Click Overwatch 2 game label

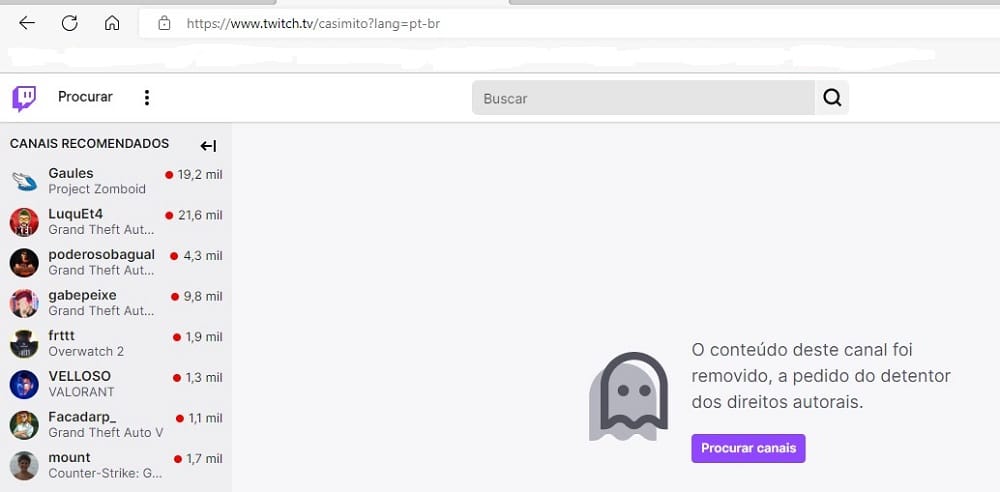[86, 352]
